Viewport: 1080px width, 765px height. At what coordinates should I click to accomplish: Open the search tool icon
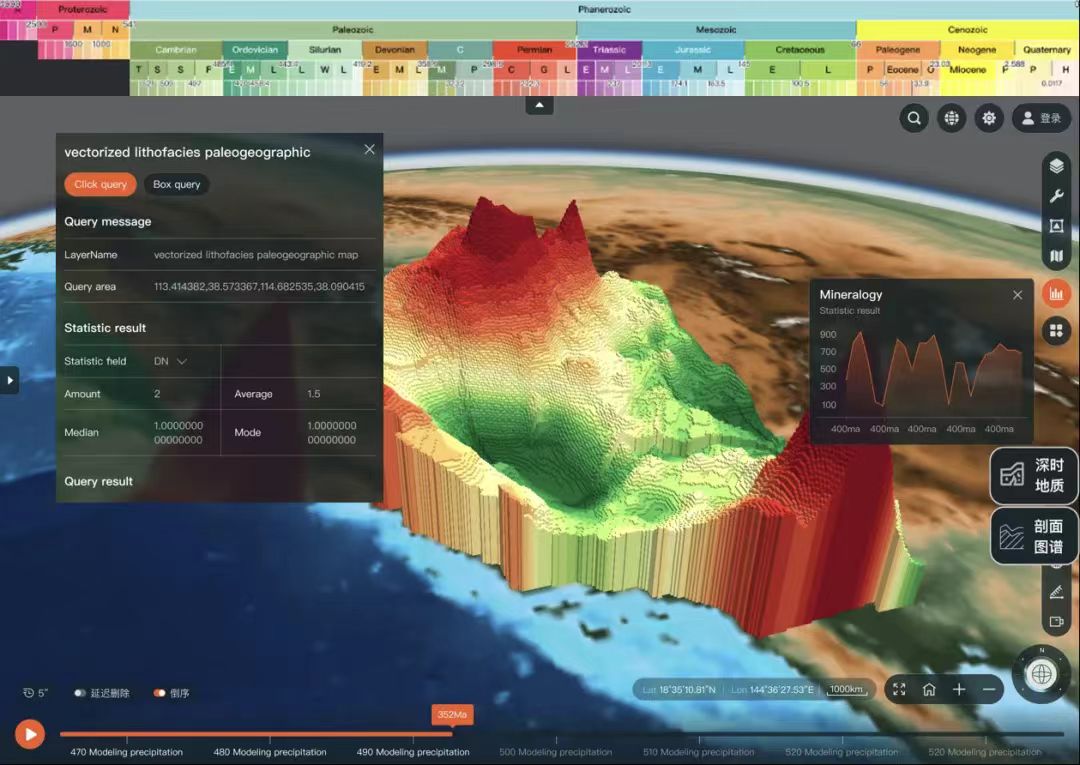click(914, 118)
